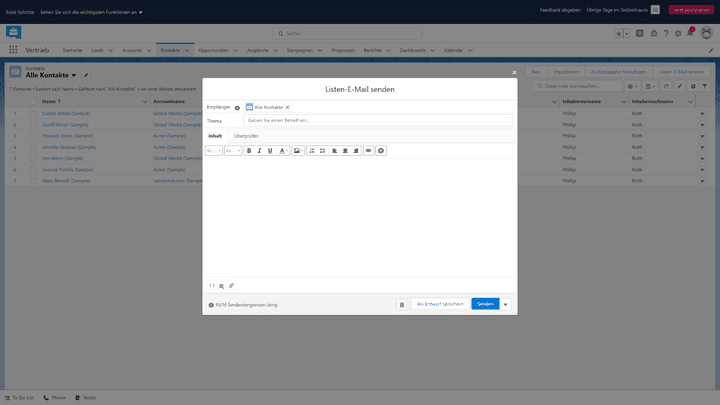Open the row actions for Carole White

pos(702,113)
